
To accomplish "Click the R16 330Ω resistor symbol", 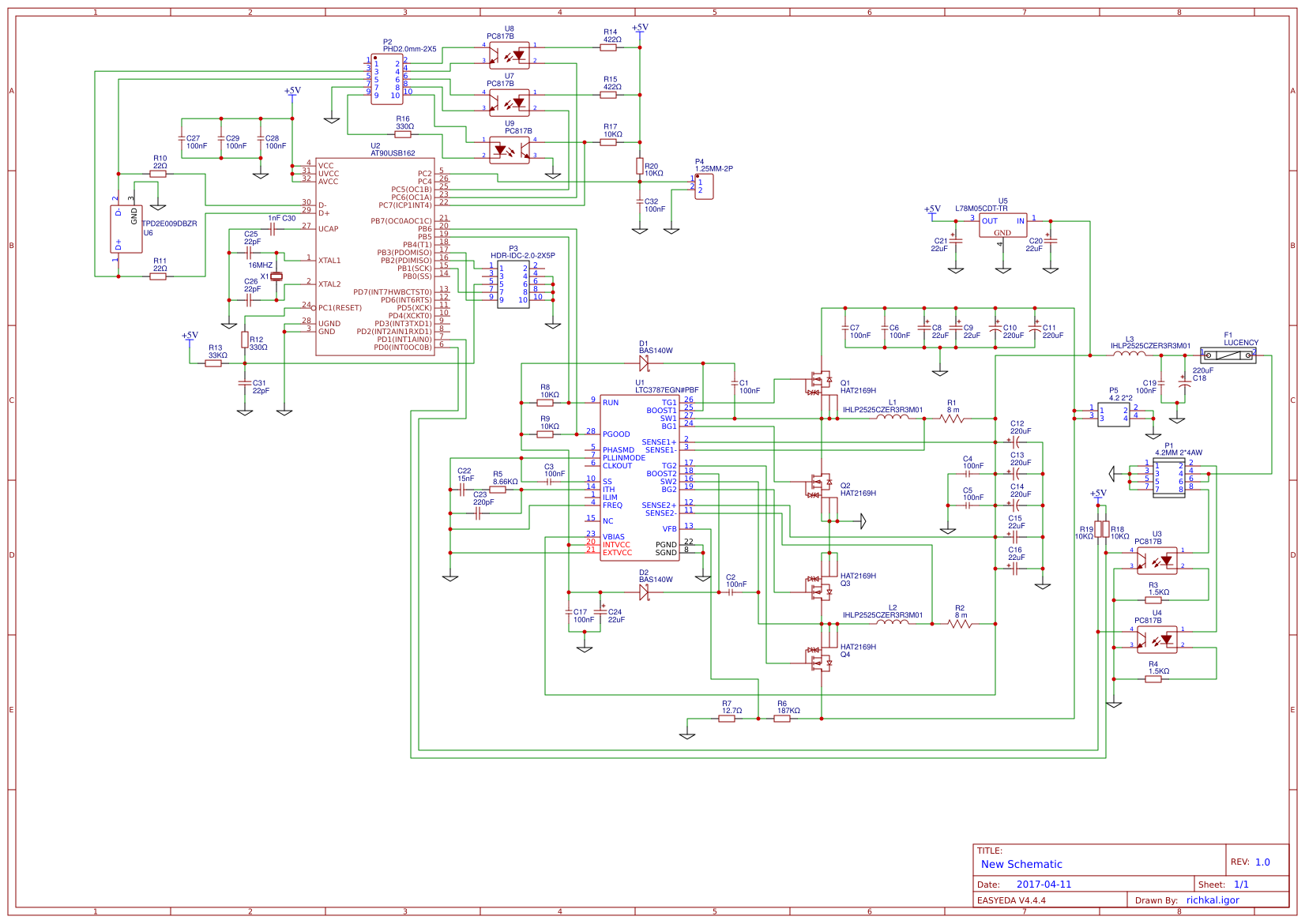I will [403, 134].
